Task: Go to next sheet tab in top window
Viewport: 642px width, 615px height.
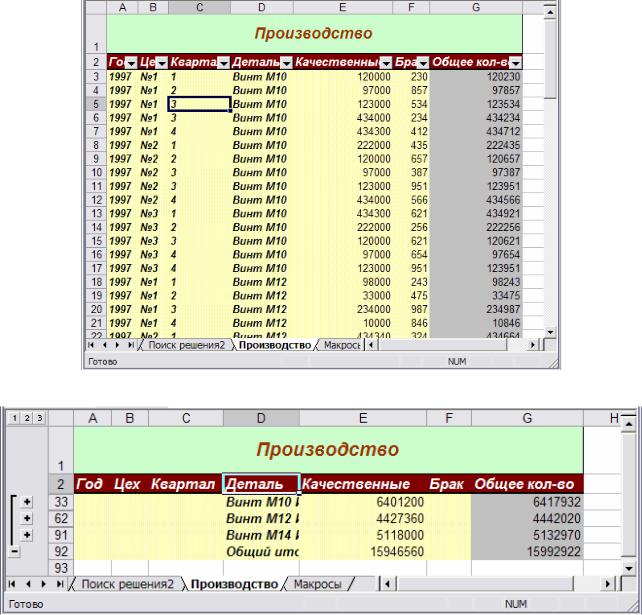Action: (x=118, y=345)
